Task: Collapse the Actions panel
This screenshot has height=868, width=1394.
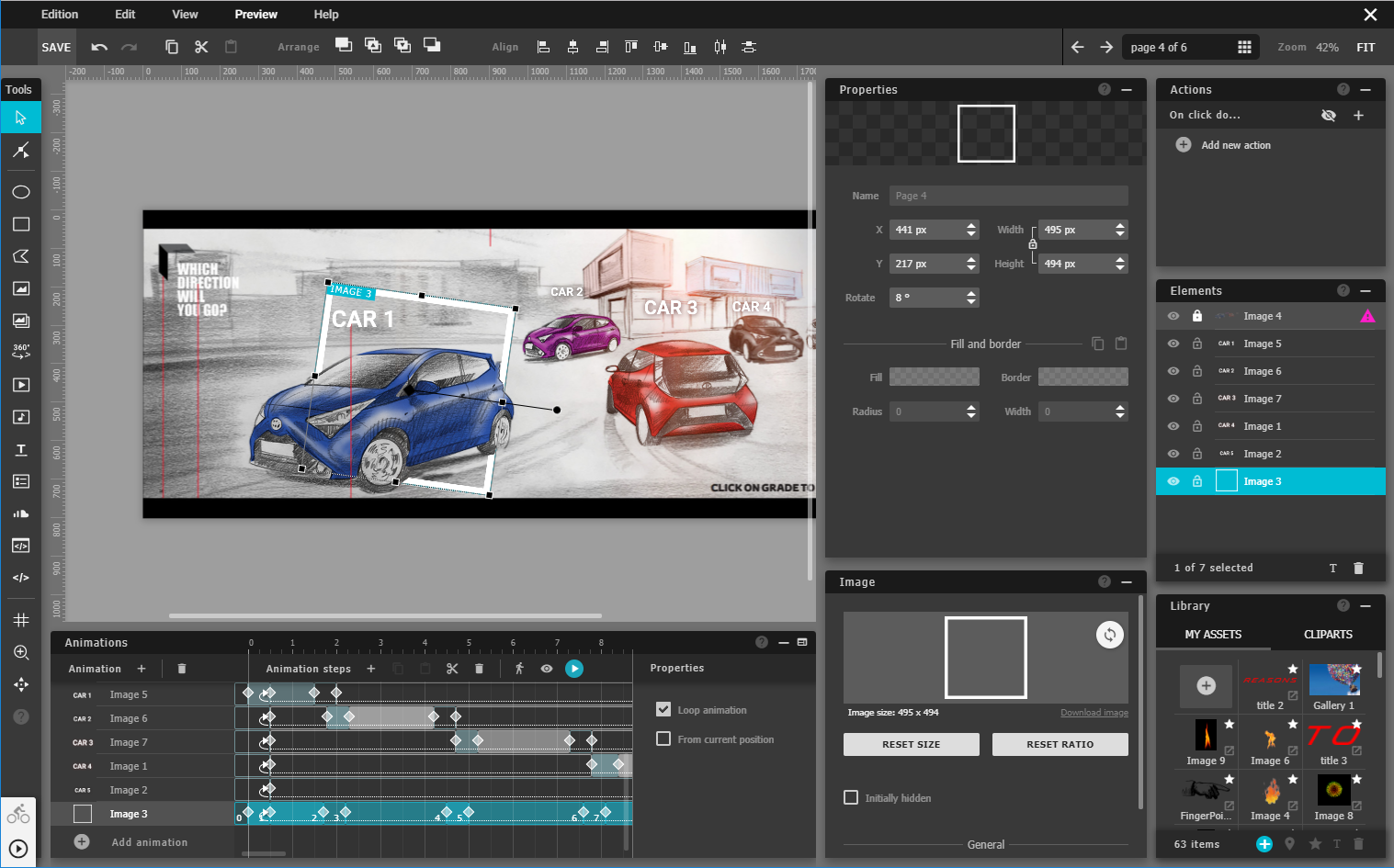Action: point(1366,89)
